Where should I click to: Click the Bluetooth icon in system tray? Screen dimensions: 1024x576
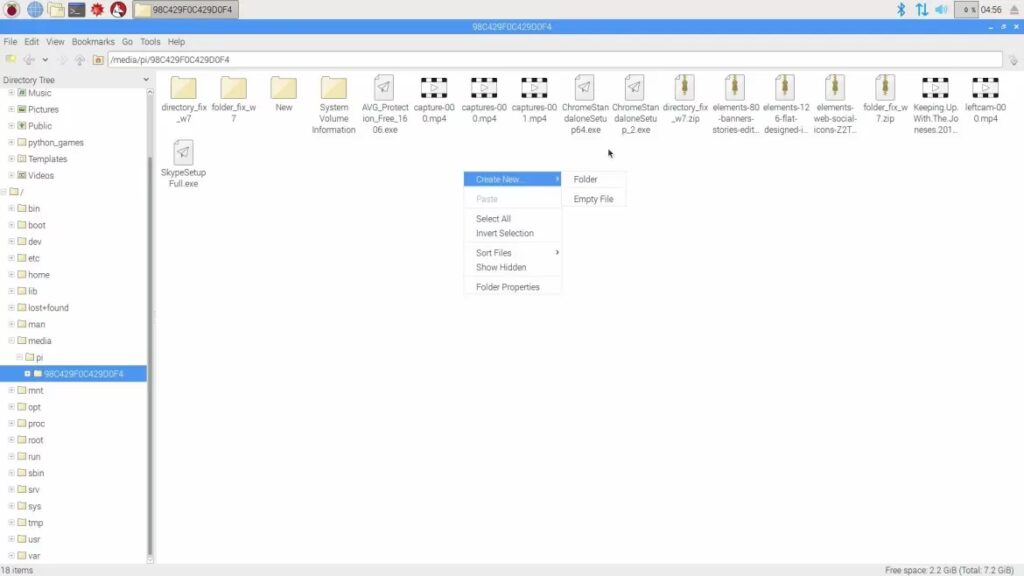tap(900, 10)
